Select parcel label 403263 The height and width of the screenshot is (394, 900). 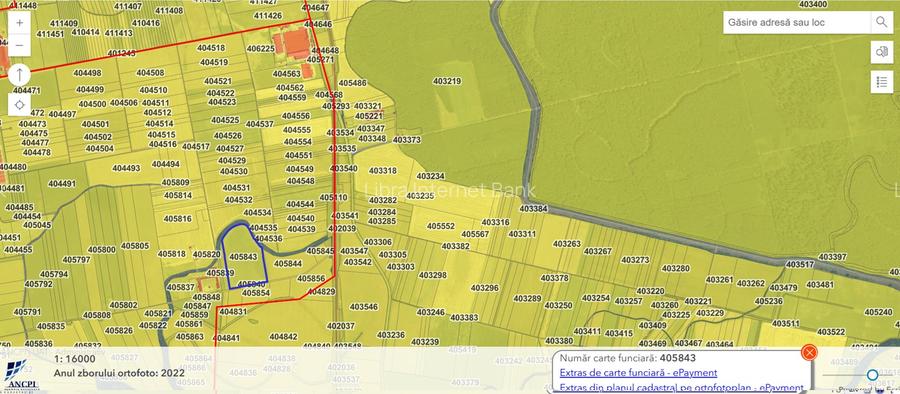pos(567,244)
